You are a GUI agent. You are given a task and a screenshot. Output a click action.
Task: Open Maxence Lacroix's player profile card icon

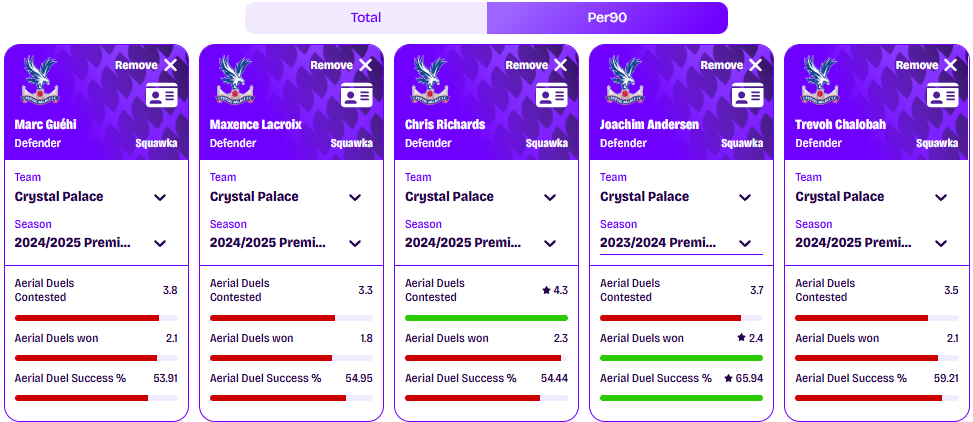point(357,95)
